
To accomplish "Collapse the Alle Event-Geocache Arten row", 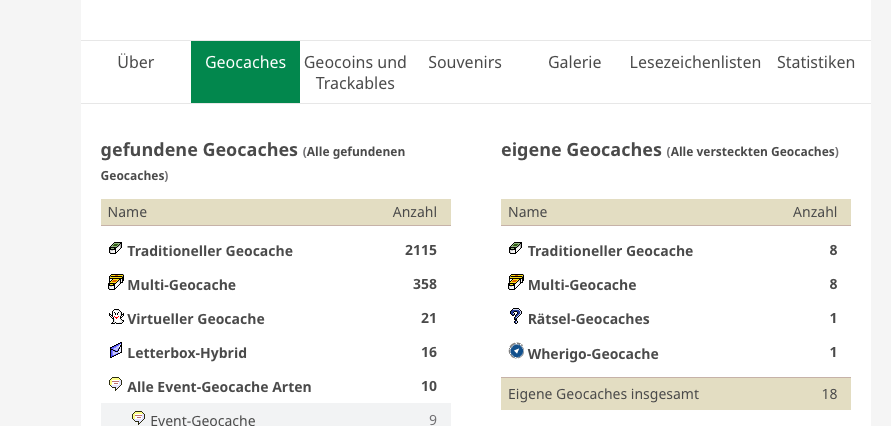I will point(276,386).
